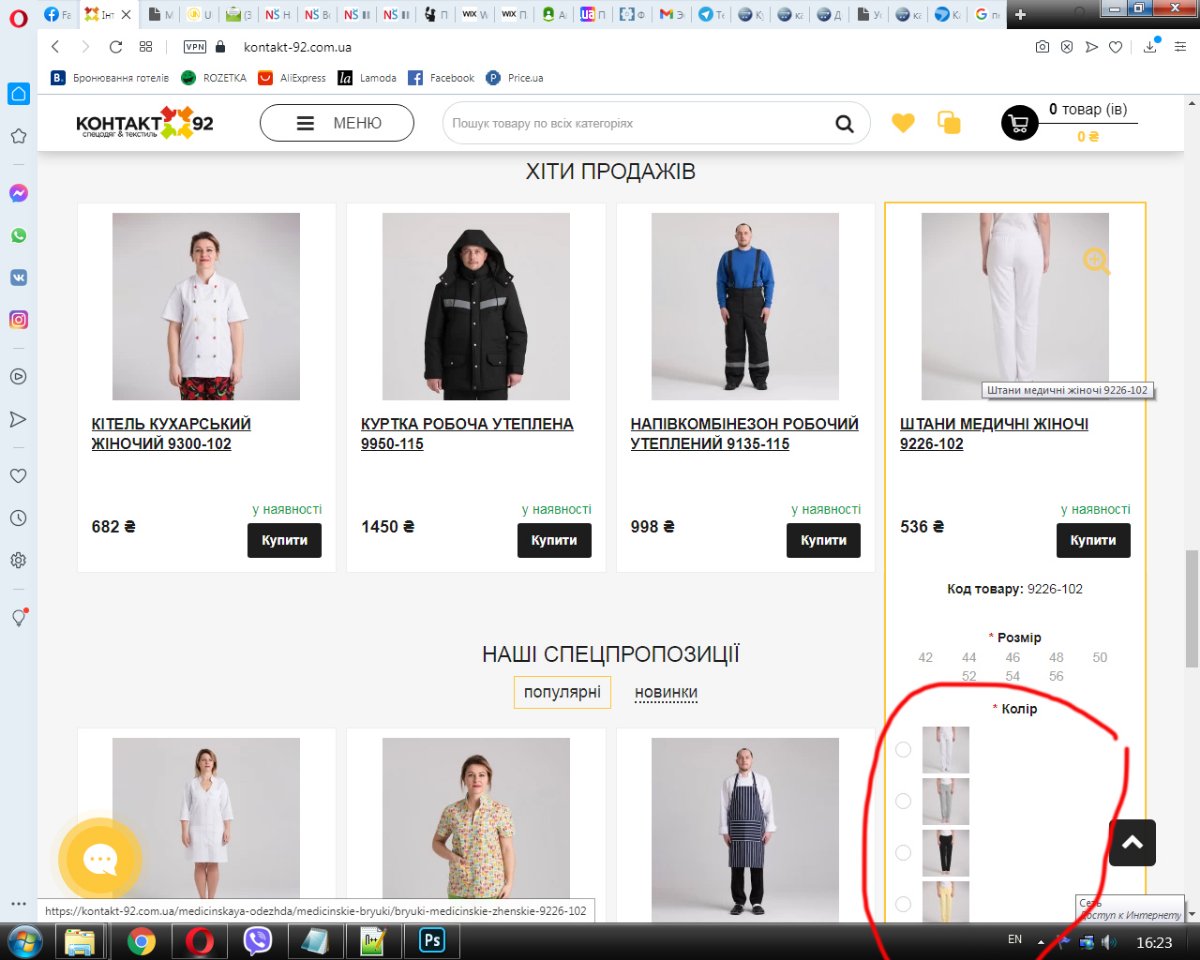Buy the insulated work jacket 9950-115
The width and height of the screenshot is (1200, 960).
554,540
